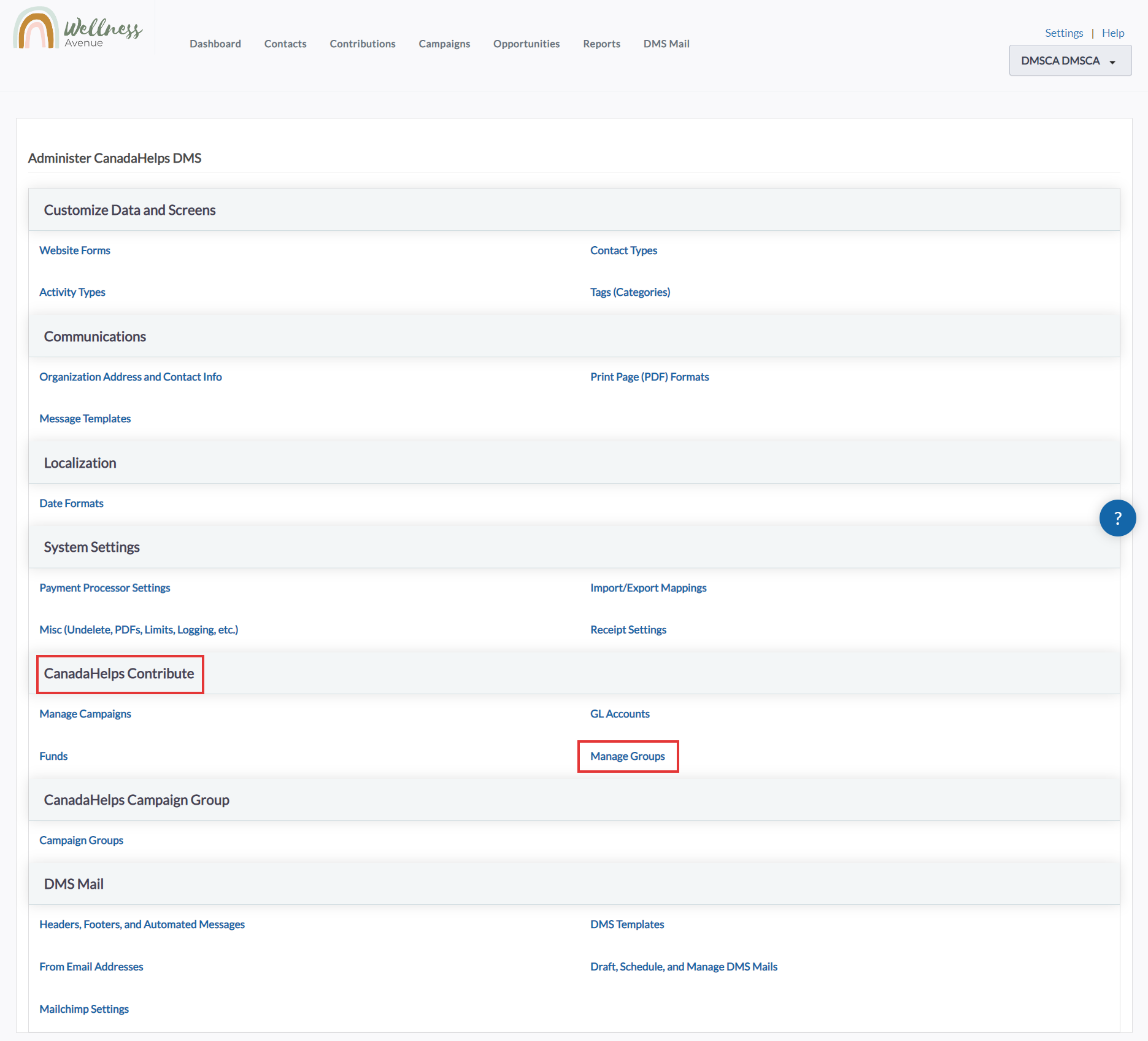Open Payment Processor Settings
This screenshot has height=1041, width=1148.
tap(105, 588)
